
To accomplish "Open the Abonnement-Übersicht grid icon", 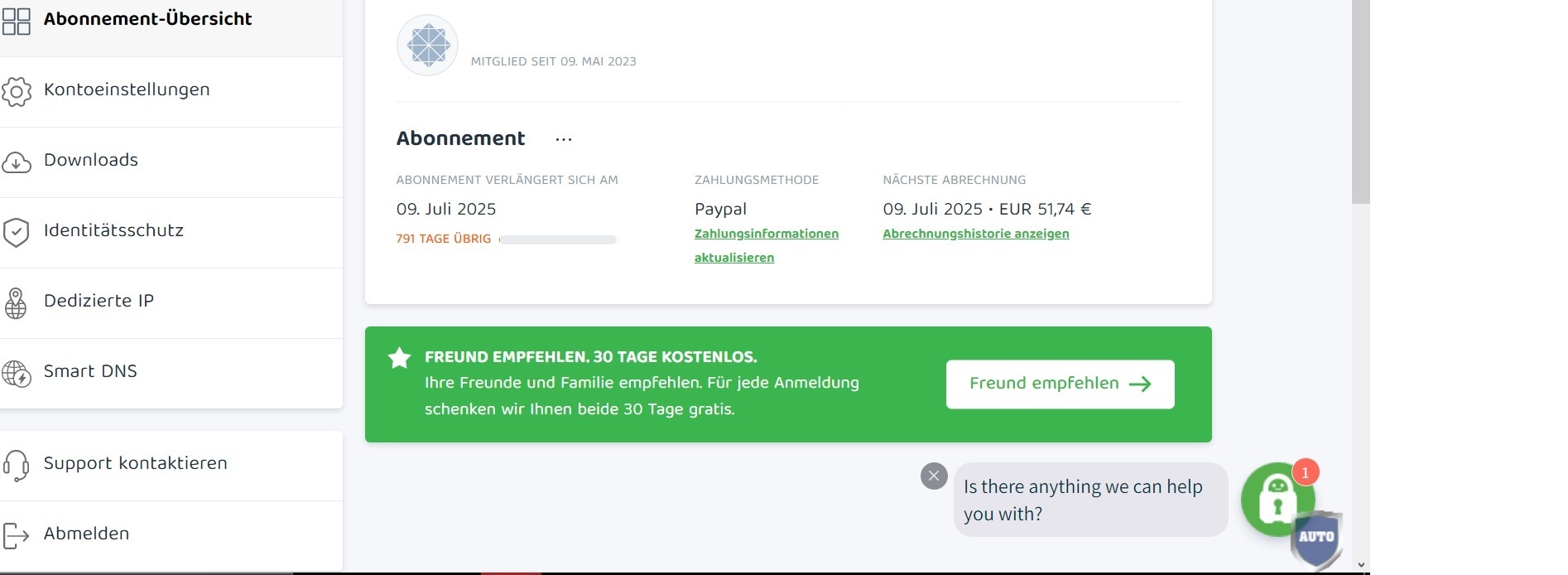I will 16,21.
